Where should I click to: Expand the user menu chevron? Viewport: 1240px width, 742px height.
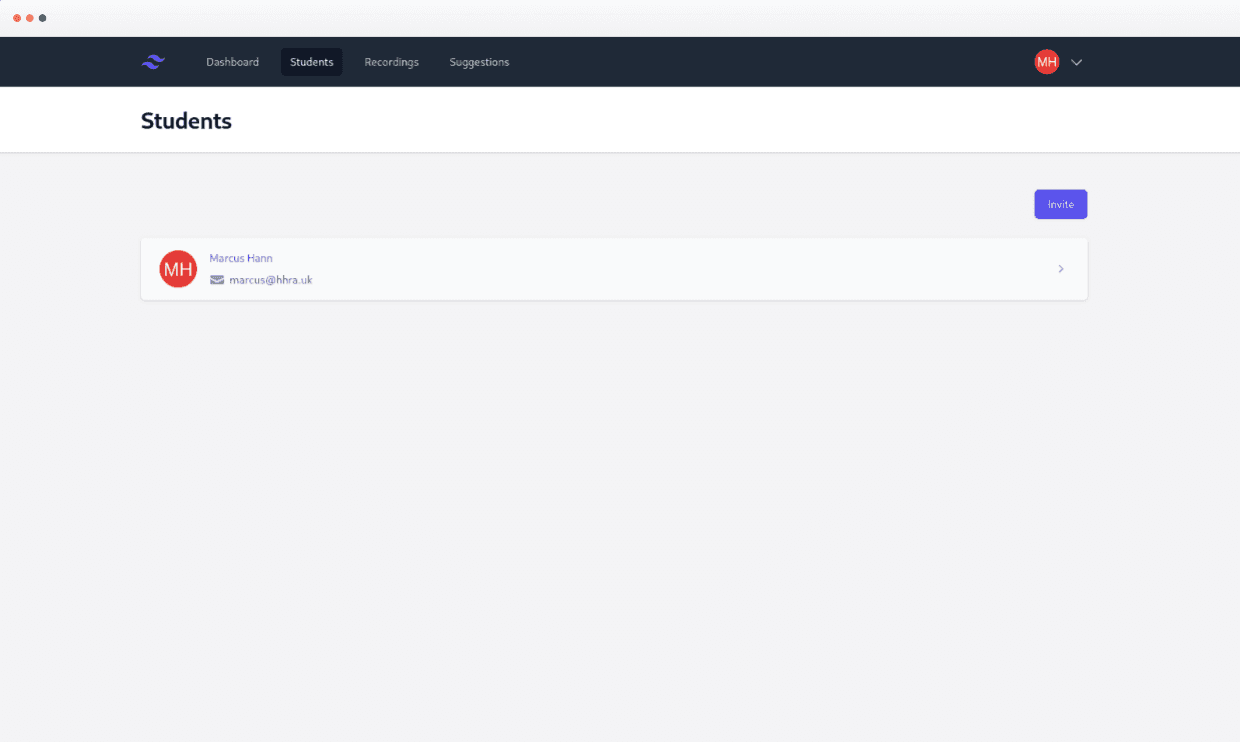pos(1077,62)
